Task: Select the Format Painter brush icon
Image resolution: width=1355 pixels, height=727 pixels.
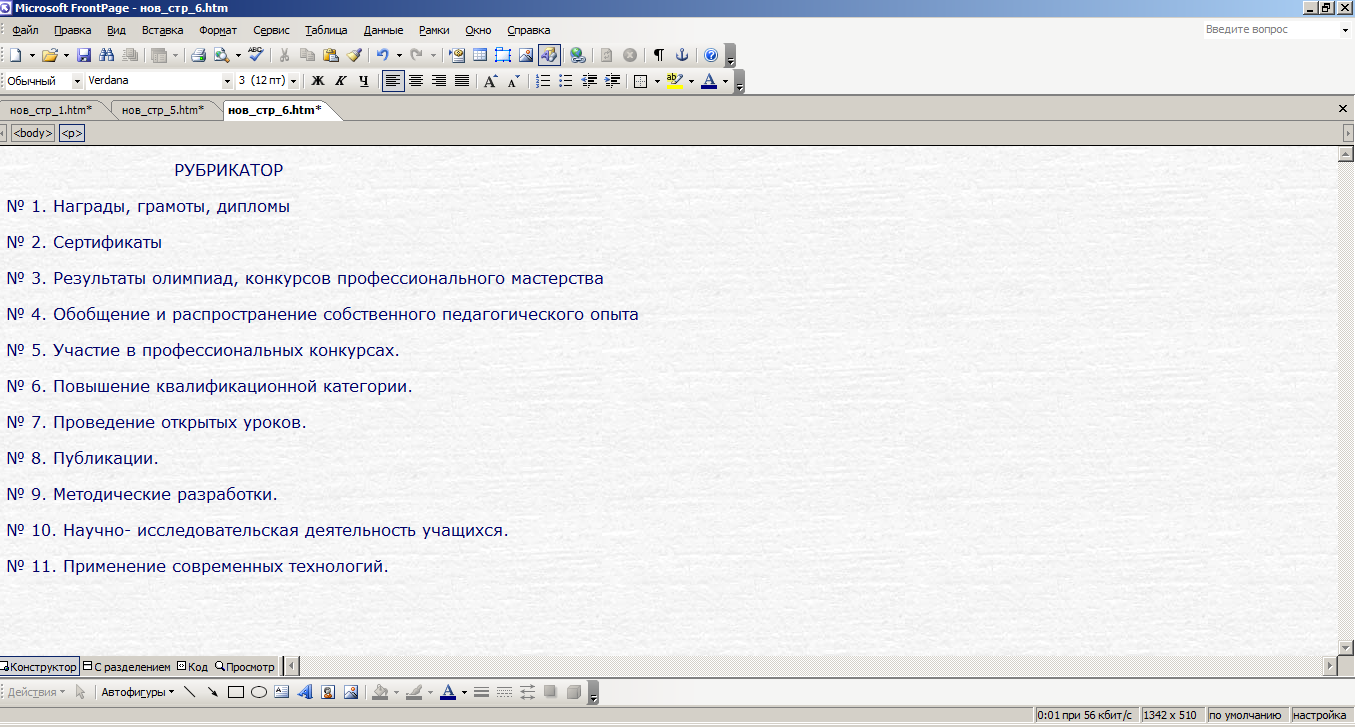Action: (354, 56)
